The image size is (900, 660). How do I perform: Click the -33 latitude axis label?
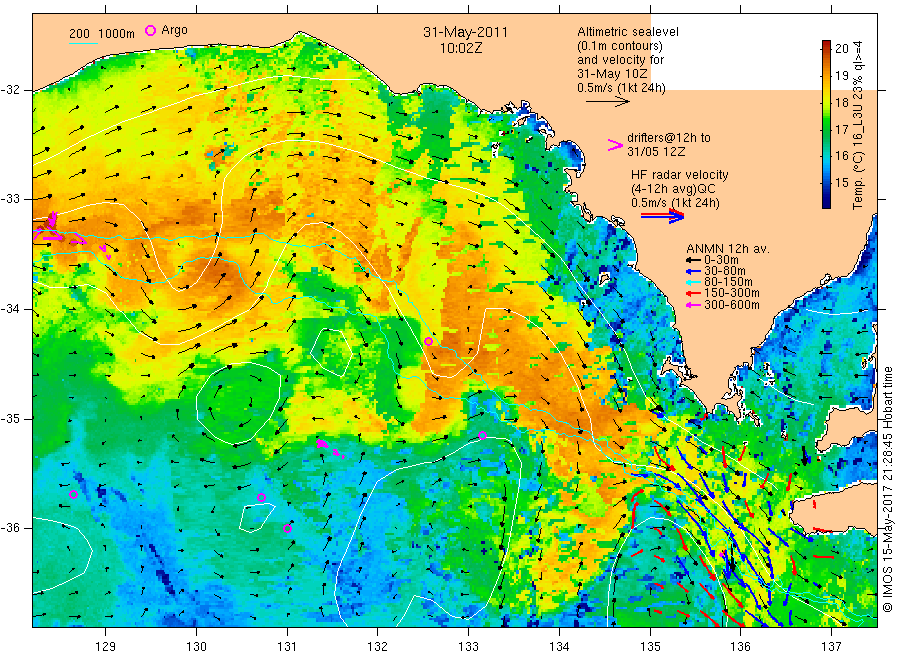pos(10,199)
